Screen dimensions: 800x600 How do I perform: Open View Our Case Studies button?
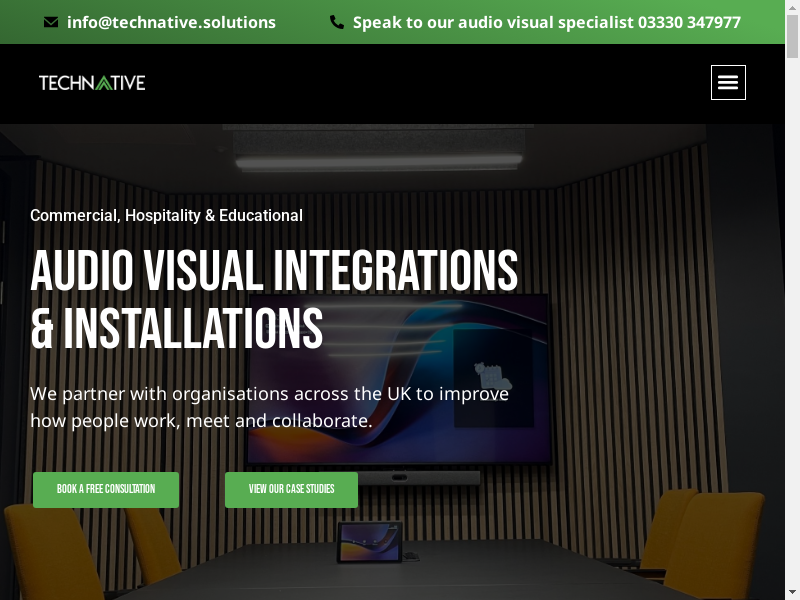pos(291,490)
